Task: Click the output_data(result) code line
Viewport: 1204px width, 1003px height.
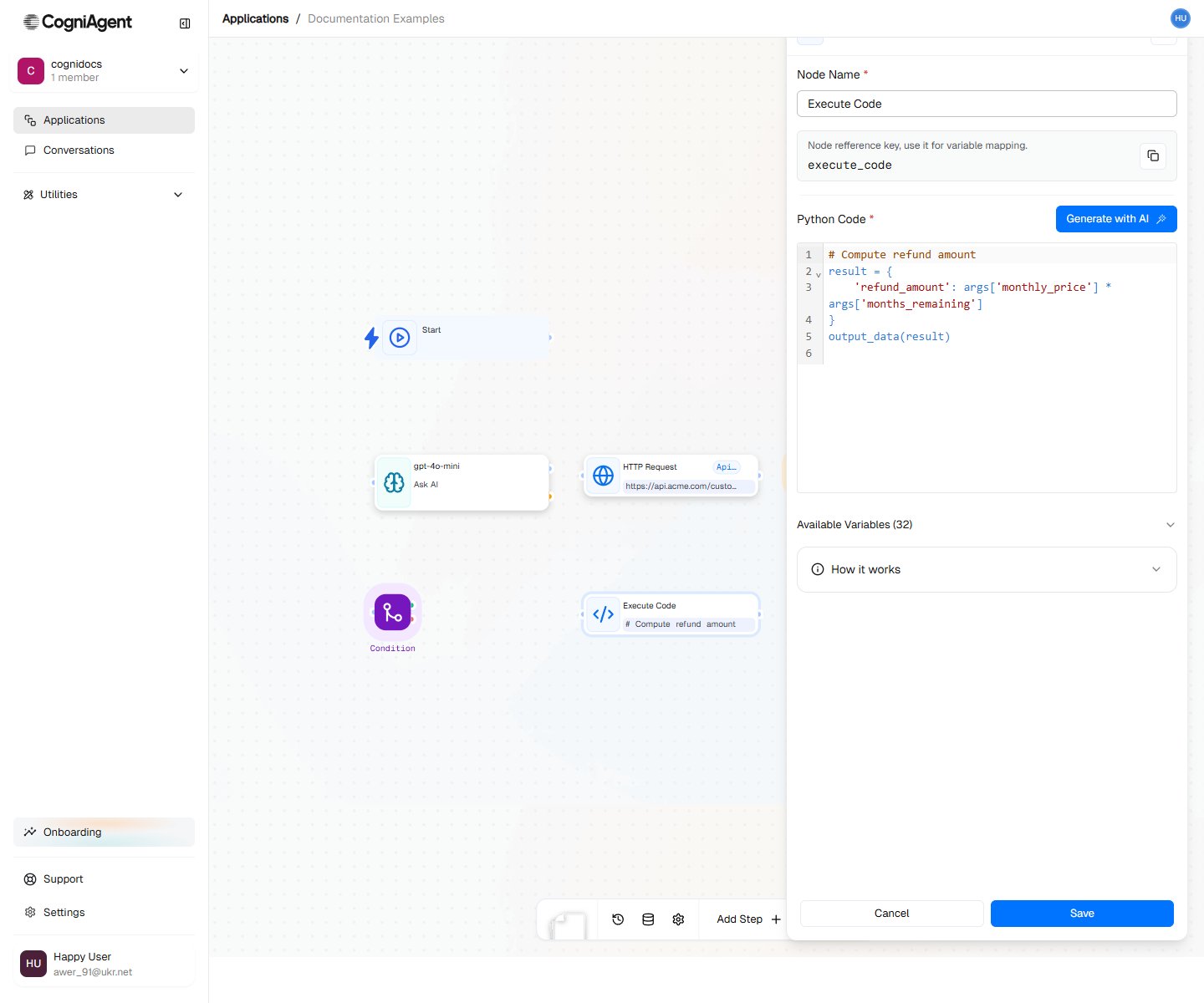Action: point(889,337)
